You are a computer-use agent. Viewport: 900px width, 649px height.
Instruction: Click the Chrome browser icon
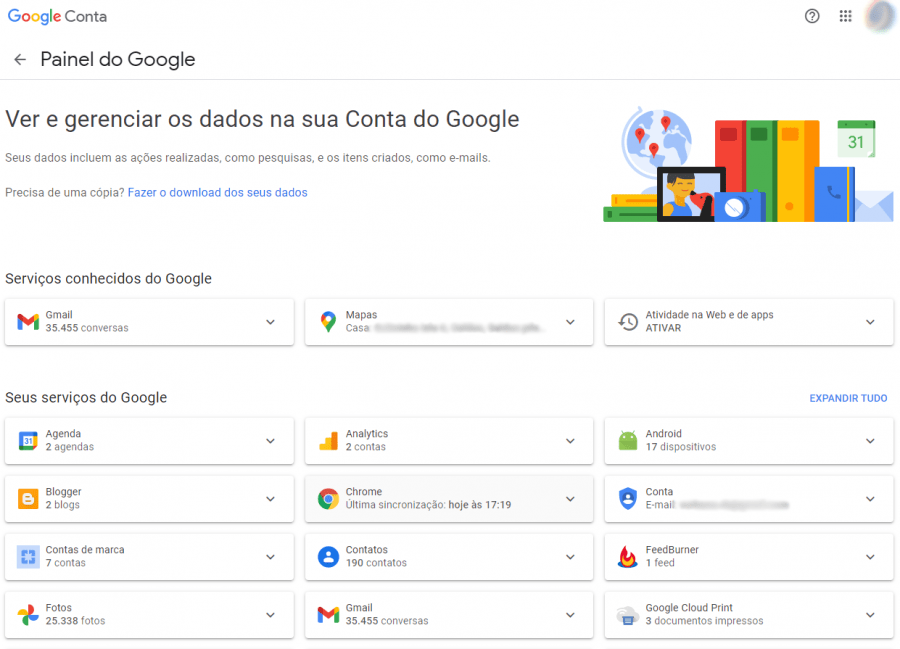point(328,499)
